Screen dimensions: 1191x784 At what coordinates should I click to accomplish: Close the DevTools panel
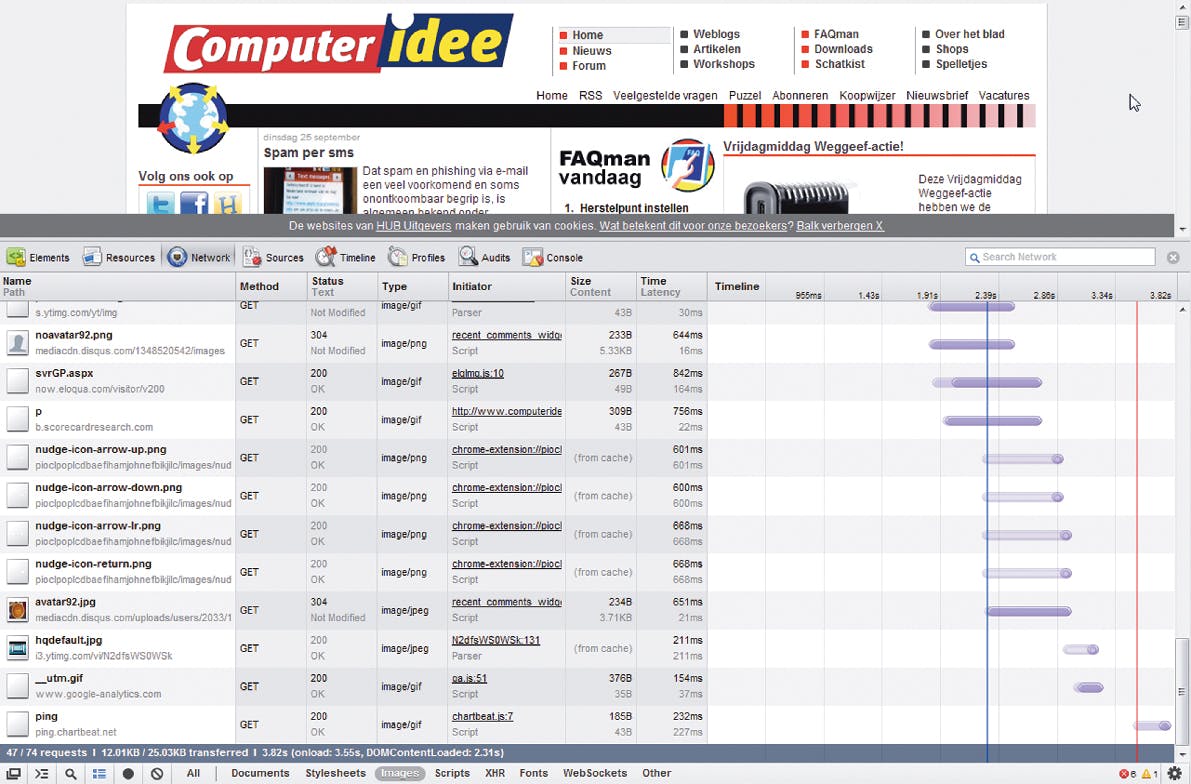(1173, 258)
